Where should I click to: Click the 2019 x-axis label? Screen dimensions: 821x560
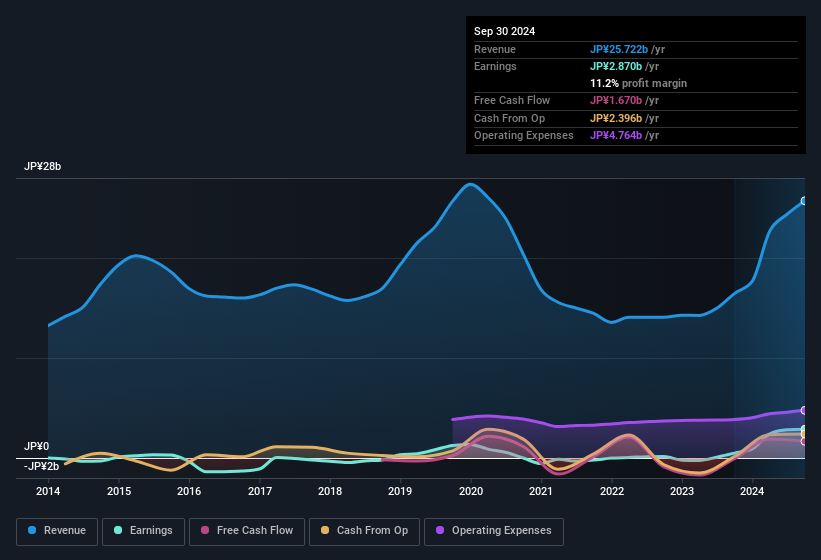tap(400, 491)
